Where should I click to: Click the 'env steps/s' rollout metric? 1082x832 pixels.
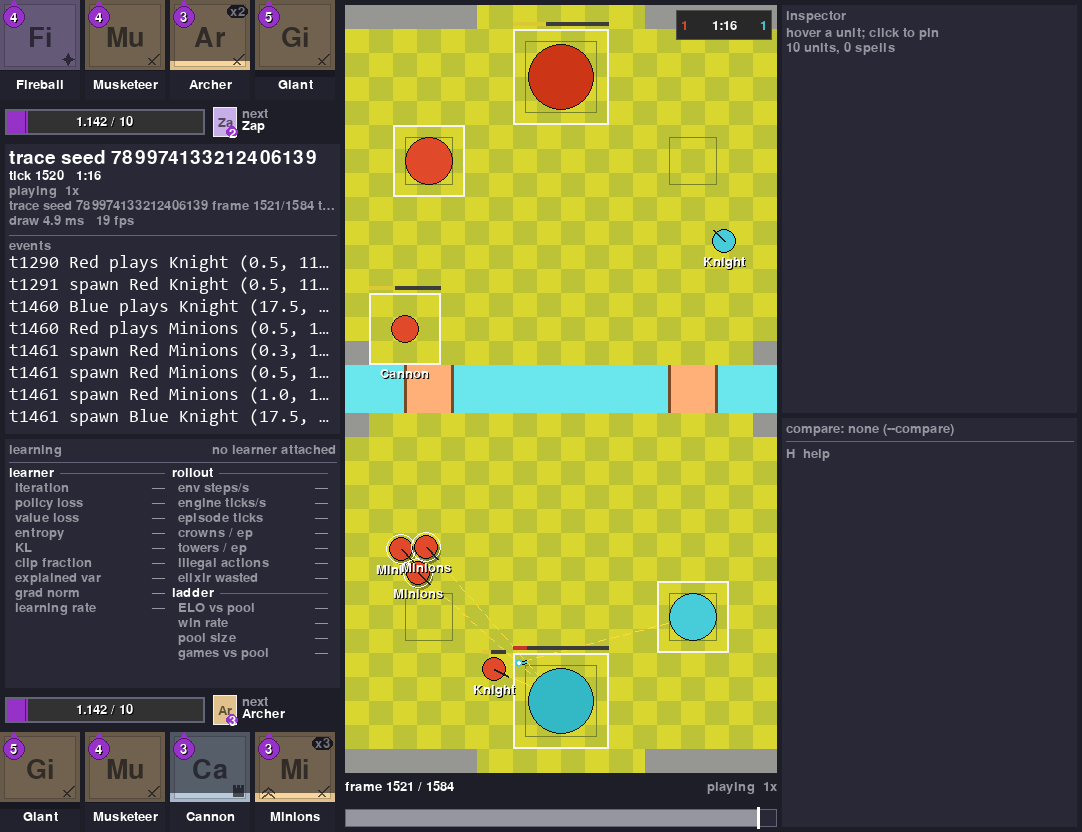[253, 488]
